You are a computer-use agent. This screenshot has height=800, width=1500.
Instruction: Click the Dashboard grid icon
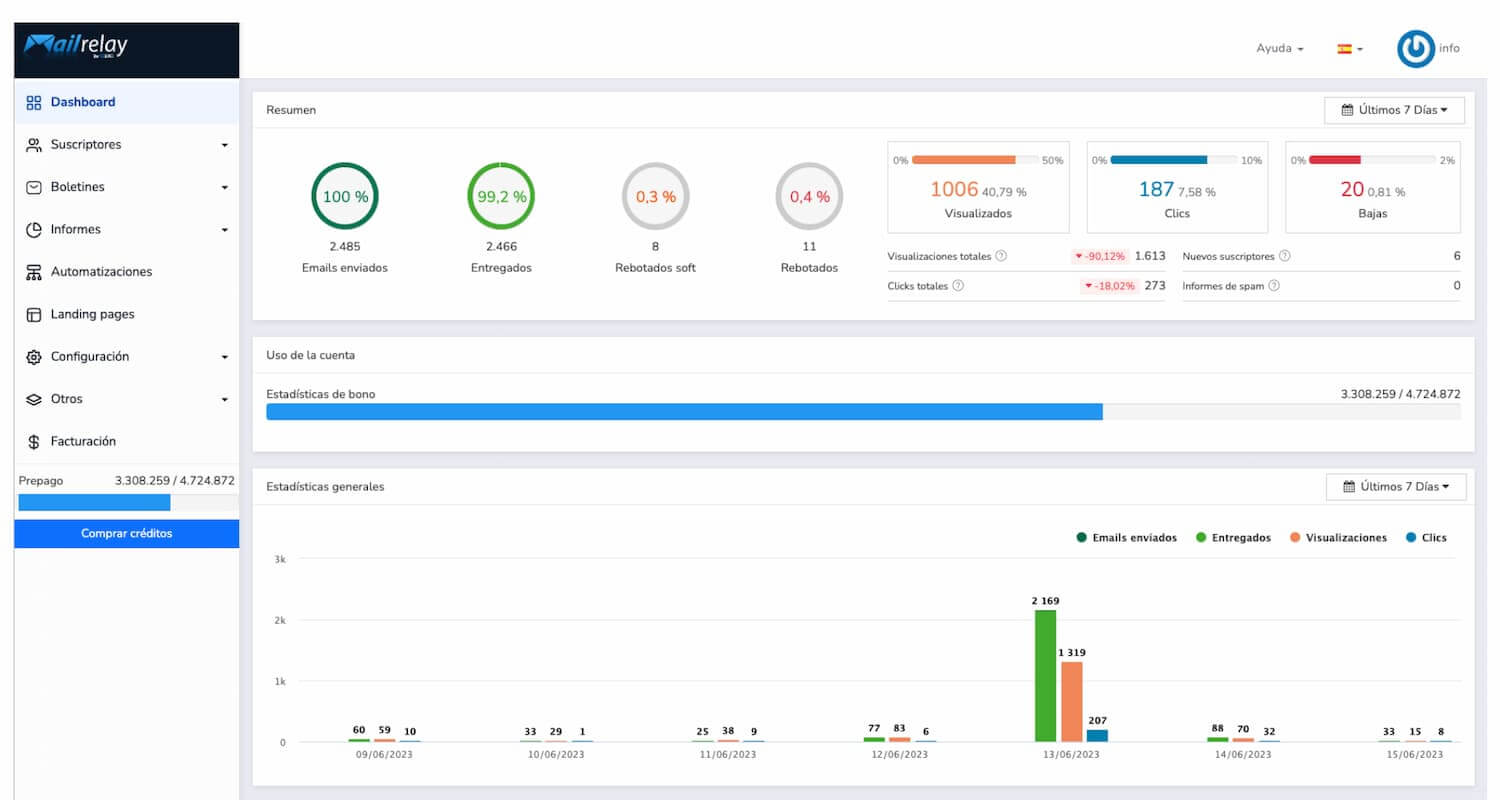[x=33, y=102]
